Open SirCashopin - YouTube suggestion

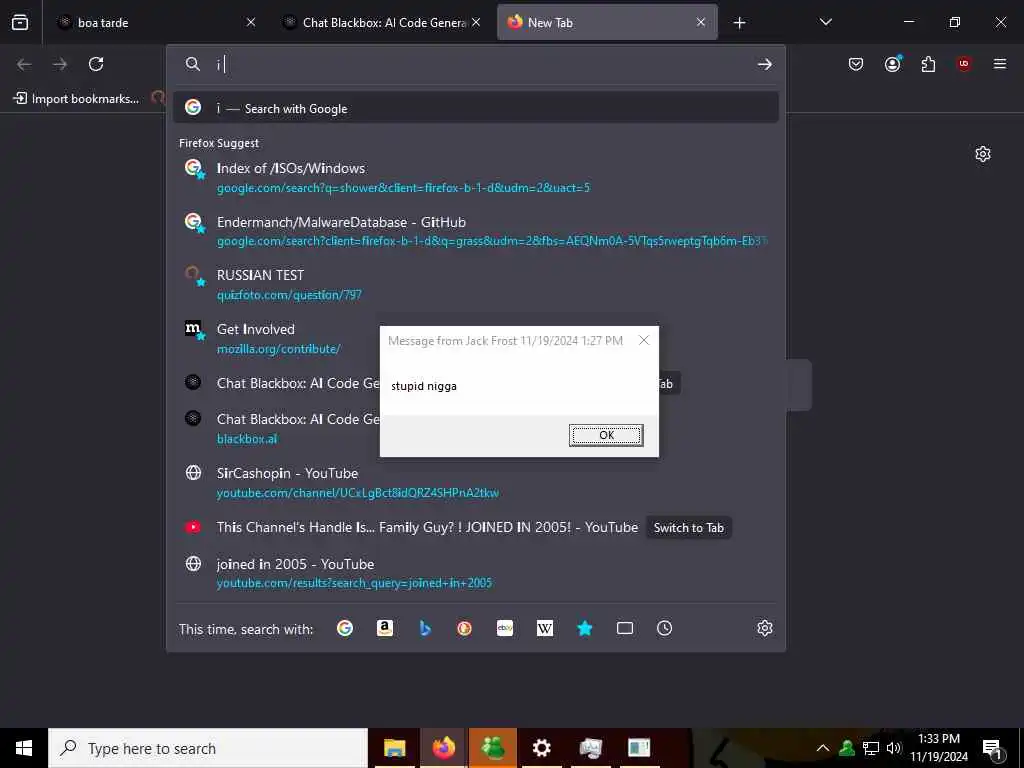475,482
